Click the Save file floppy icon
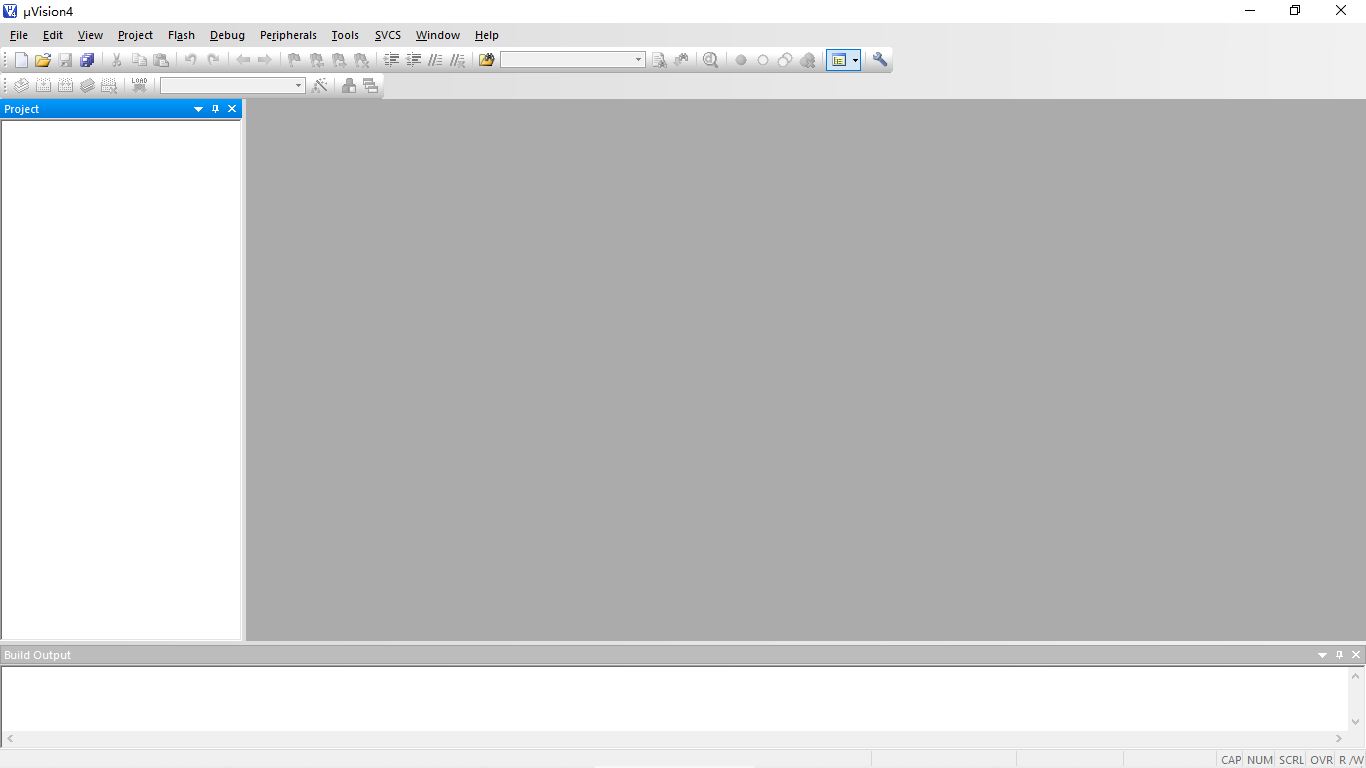The image size is (1366, 768). 65,60
